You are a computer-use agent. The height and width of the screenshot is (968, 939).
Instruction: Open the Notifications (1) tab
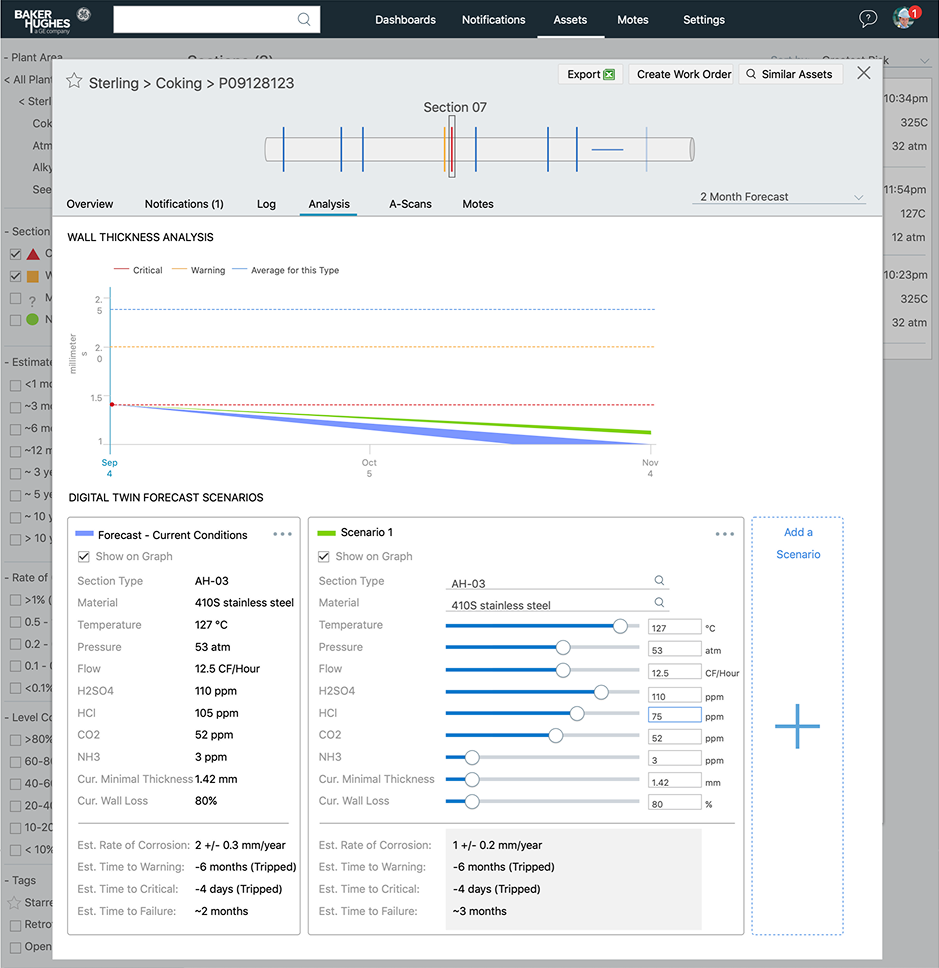[184, 204]
